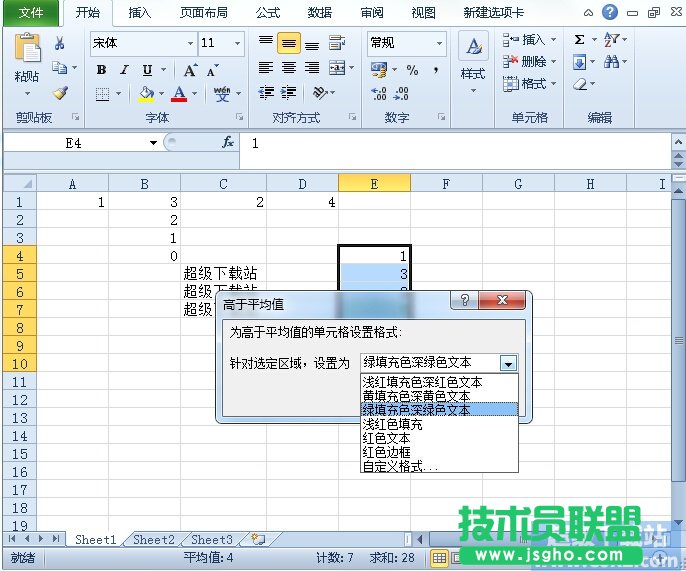Choose 浅红填充色深红色文本 from the list

pos(422,382)
